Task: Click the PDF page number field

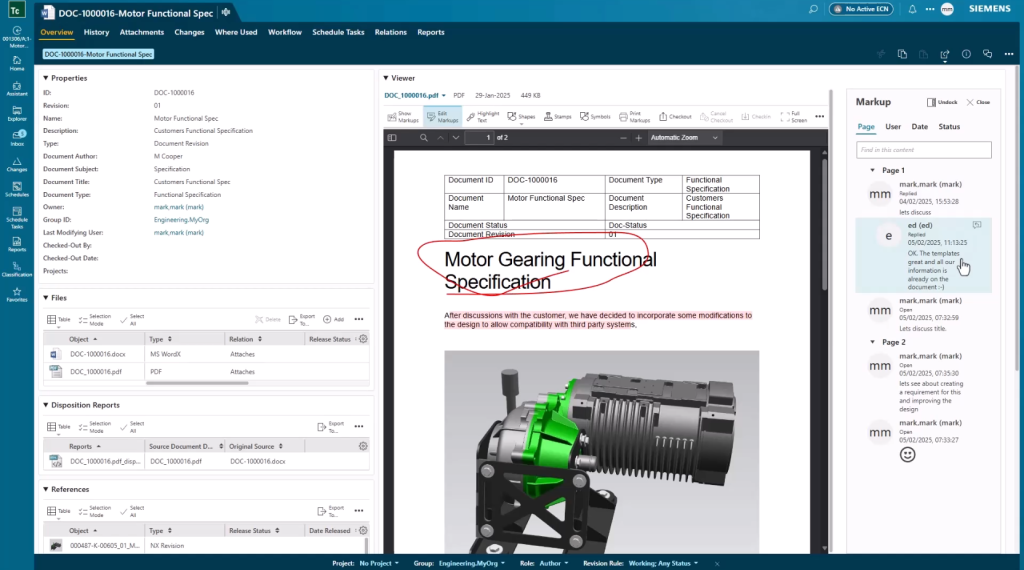Action: (479, 138)
